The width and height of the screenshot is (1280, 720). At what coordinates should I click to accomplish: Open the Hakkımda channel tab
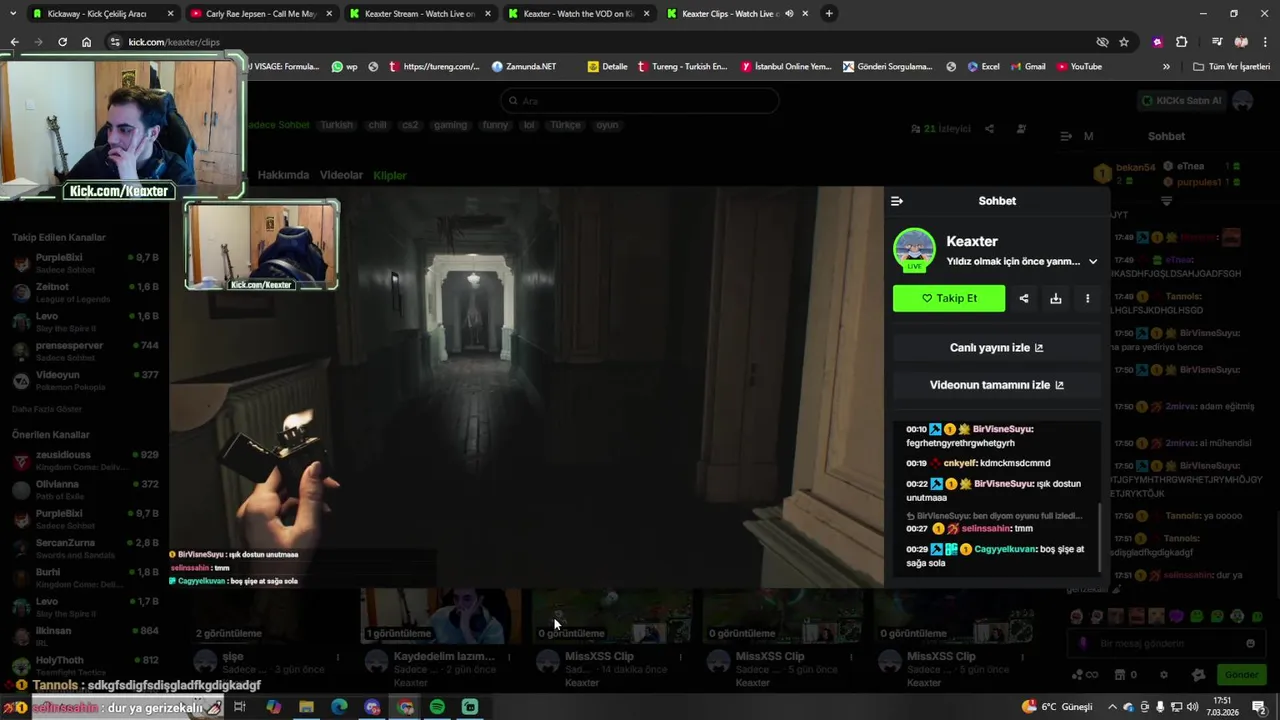tap(283, 175)
